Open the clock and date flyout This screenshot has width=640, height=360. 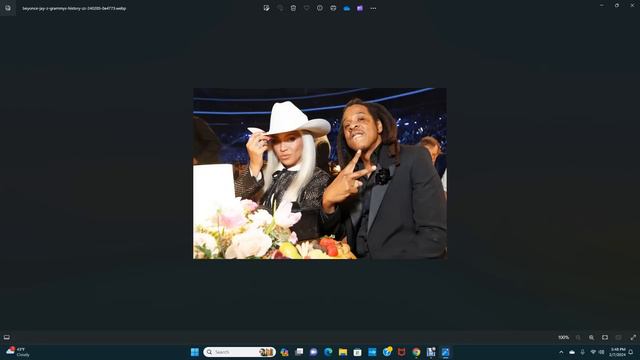coord(618,352)
